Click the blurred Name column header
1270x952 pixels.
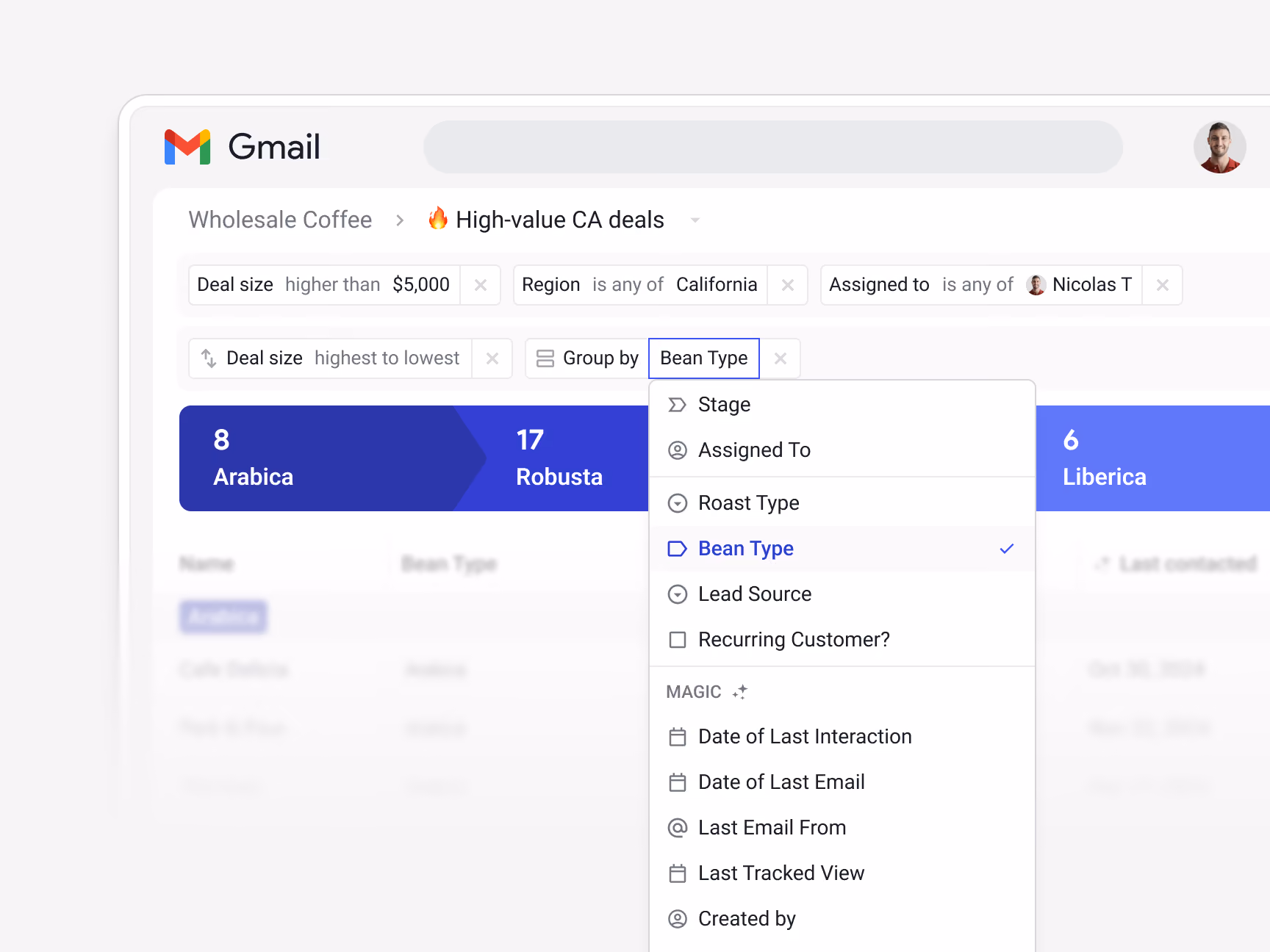coord(207,564)
